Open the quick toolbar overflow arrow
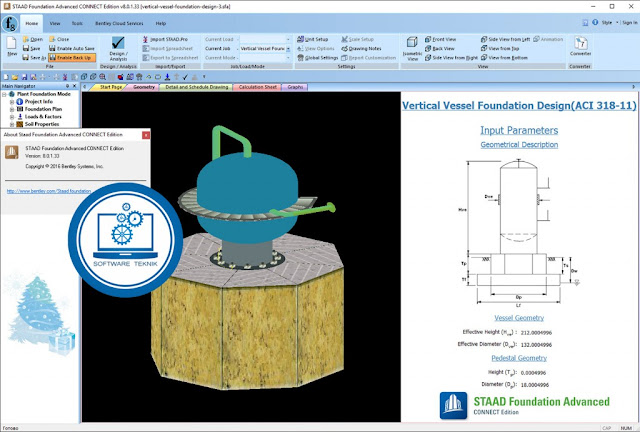Image resolution: width=640 pixels, height=432 pixels. [204, 77]
